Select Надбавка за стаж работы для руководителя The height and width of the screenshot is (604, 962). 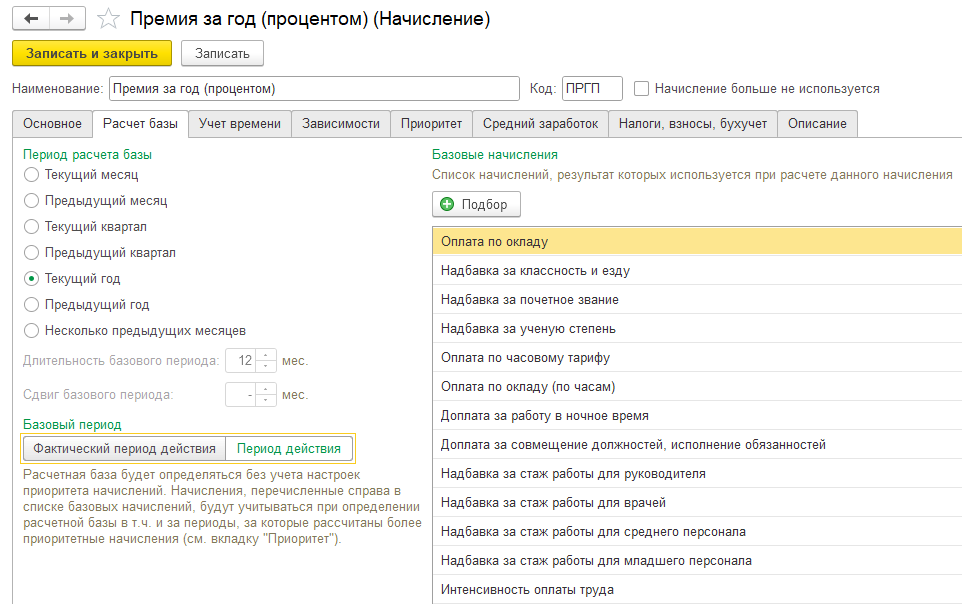tap(697, 473)
